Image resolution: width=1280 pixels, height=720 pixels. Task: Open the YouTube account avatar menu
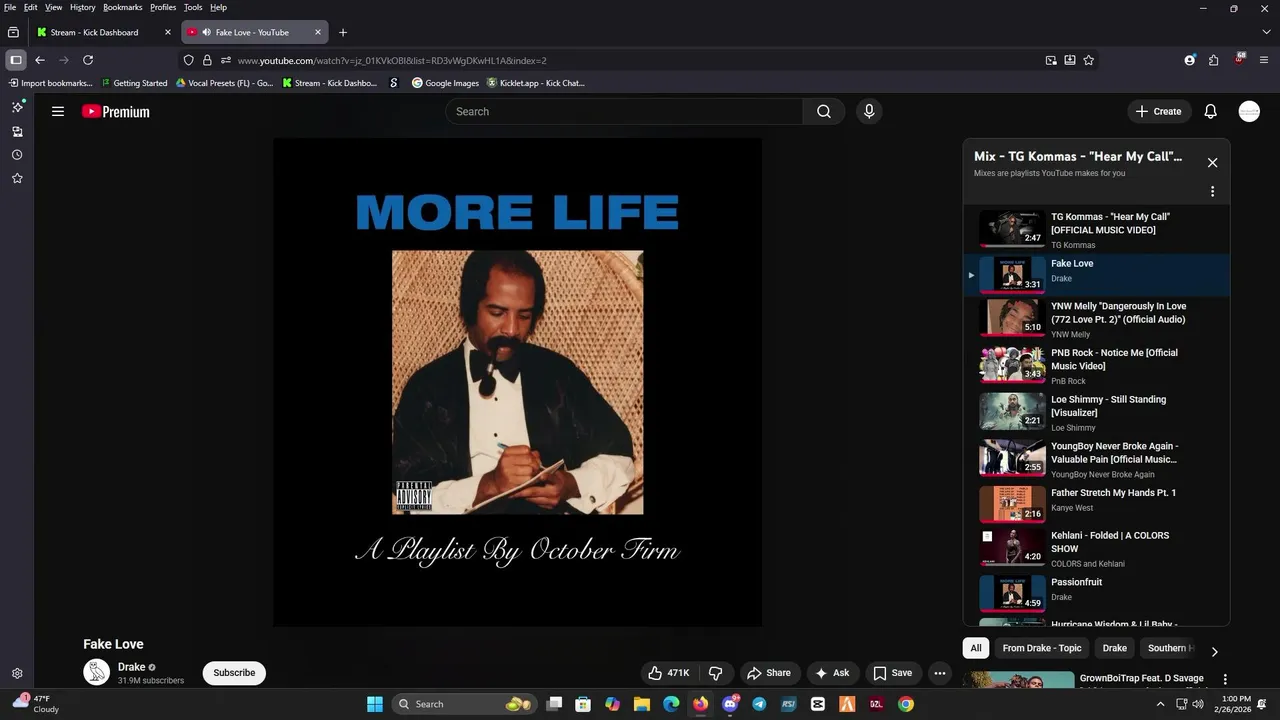(1249, 112)
